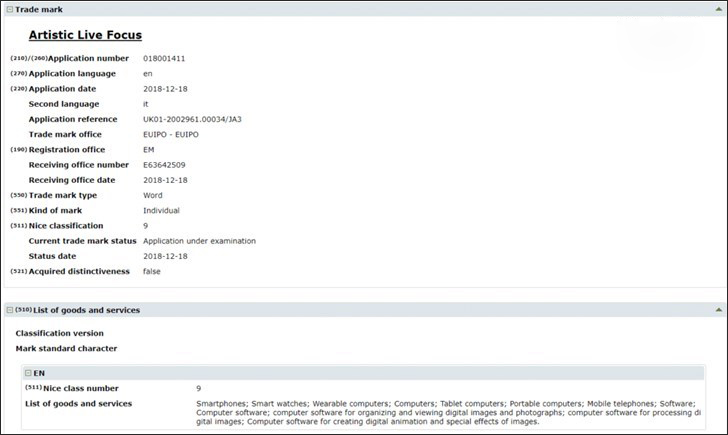
Task: Select the Kind of mark value Individual
Action: [x=161, y=211]
